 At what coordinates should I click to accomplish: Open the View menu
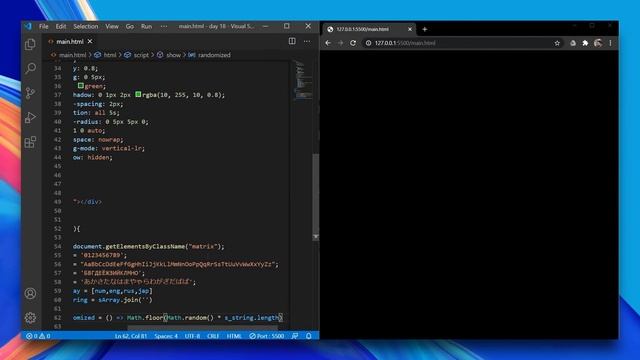[112, 26]
